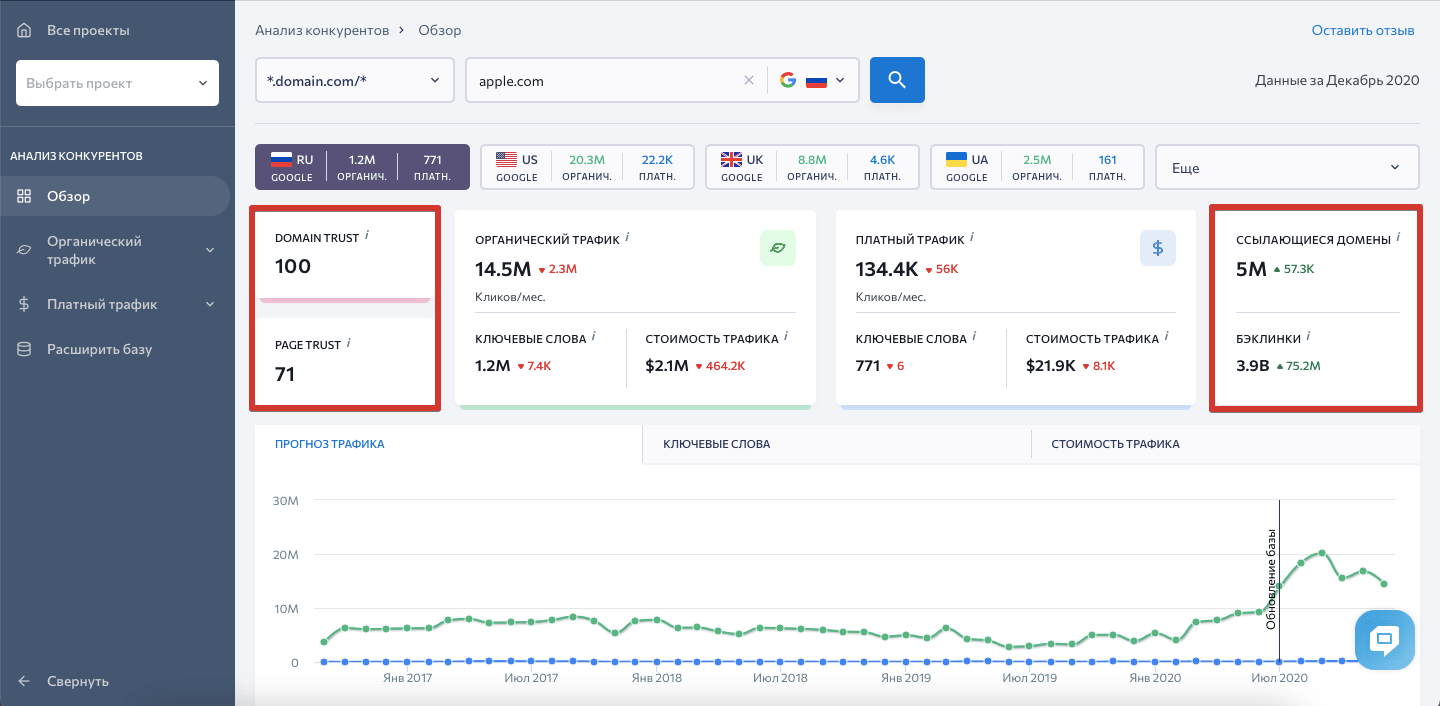
Task: Open the *.domain.com/* scope dropdown
Action: pos(355,80)
